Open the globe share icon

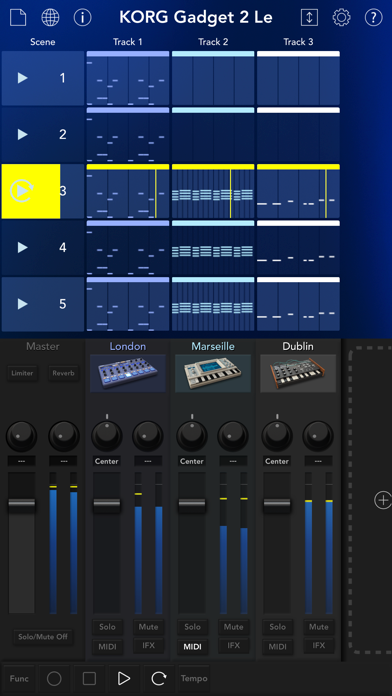coord(50,17)
